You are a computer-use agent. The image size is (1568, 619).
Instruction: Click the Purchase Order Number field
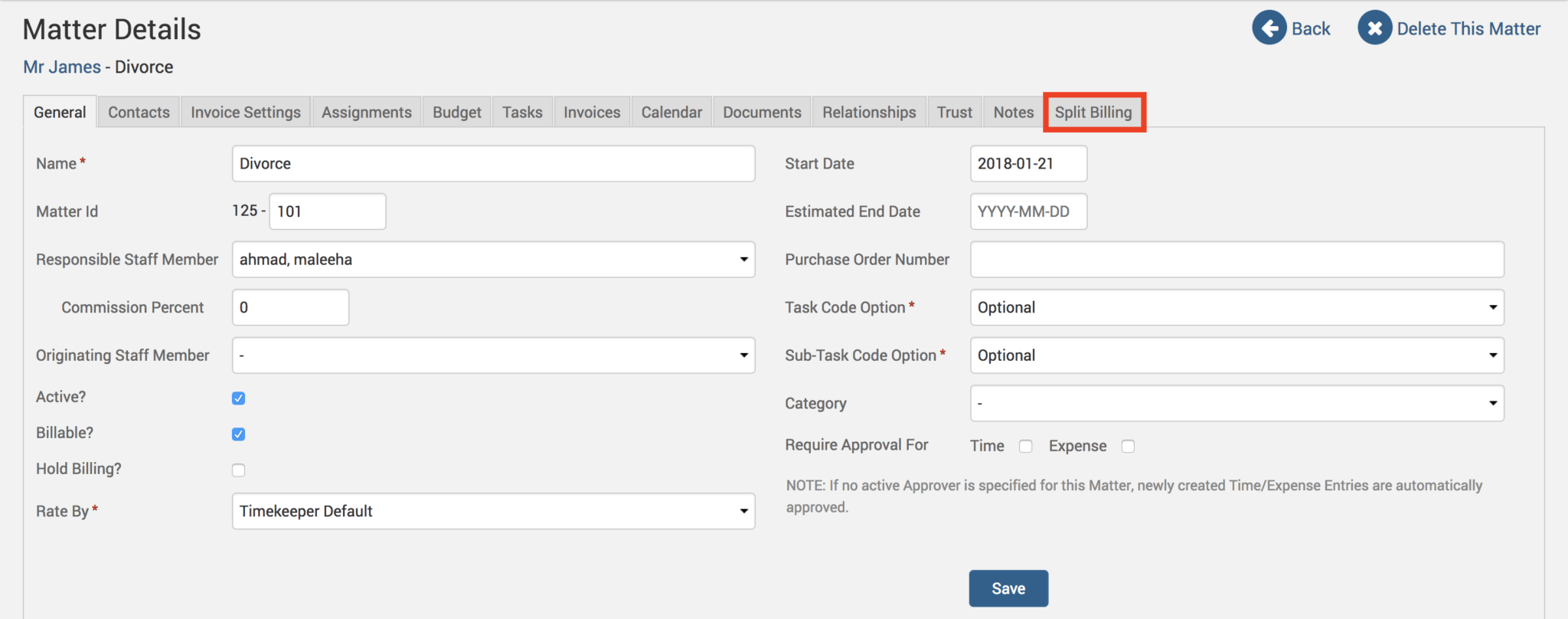pos(1236,260)
